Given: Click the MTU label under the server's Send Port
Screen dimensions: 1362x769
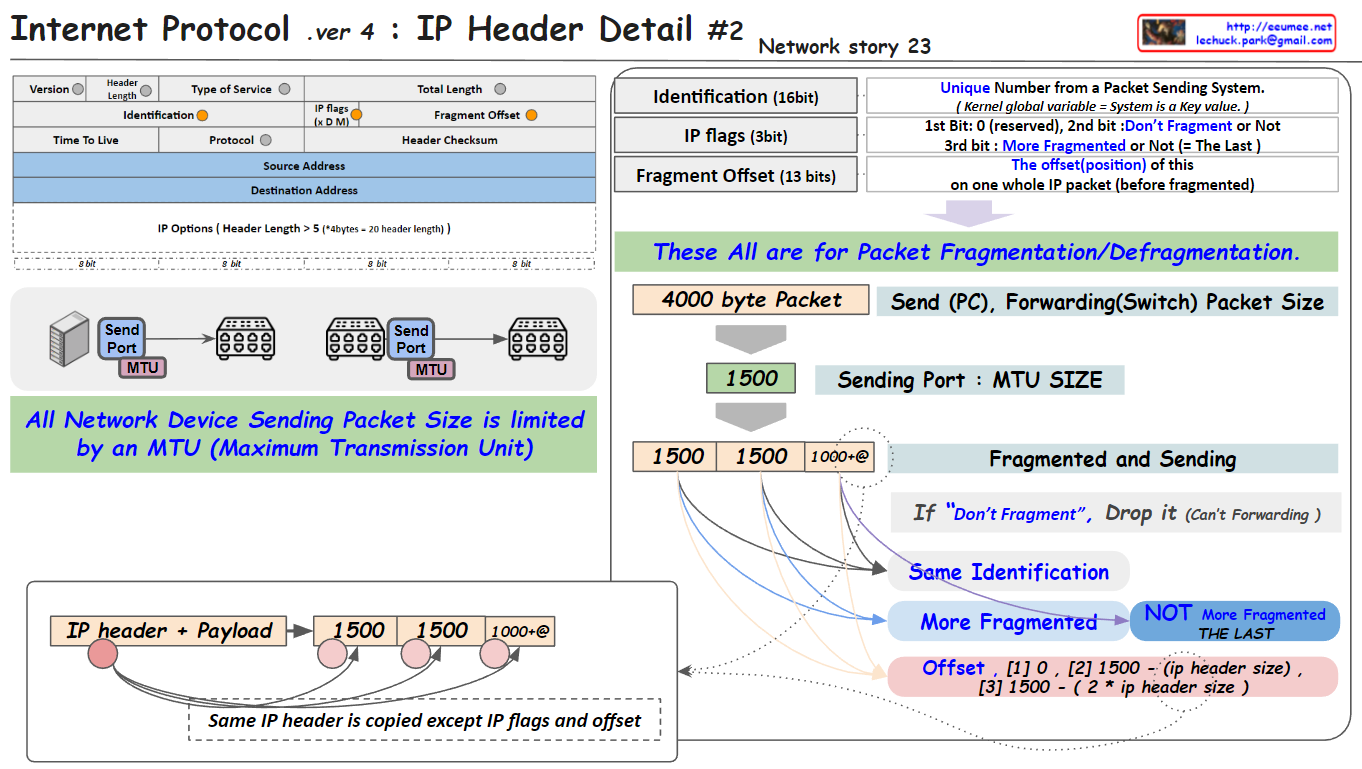Looking at the screenshot, I should [x=142, y=368].
